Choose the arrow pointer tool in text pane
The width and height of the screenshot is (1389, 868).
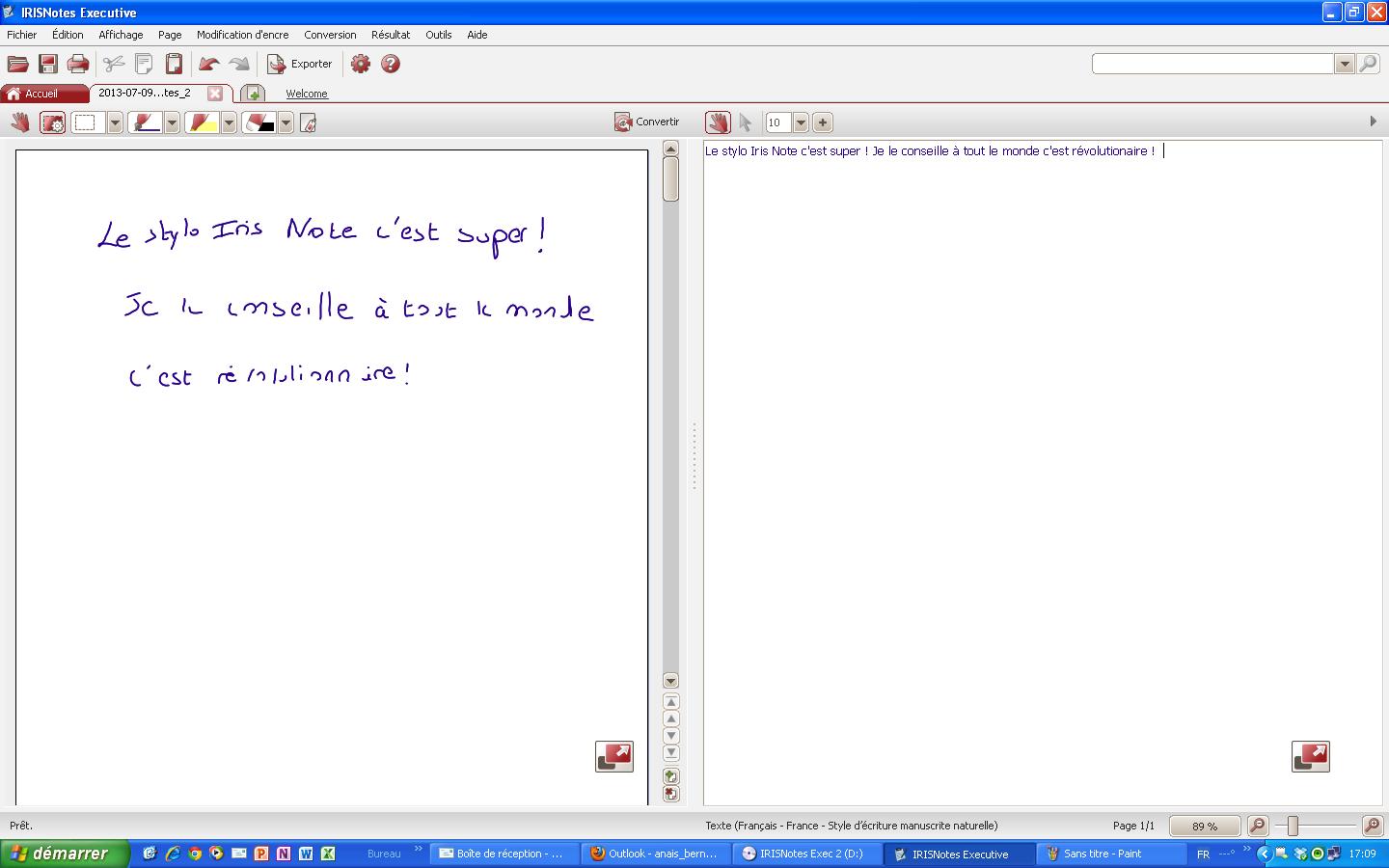coord(745,122)
